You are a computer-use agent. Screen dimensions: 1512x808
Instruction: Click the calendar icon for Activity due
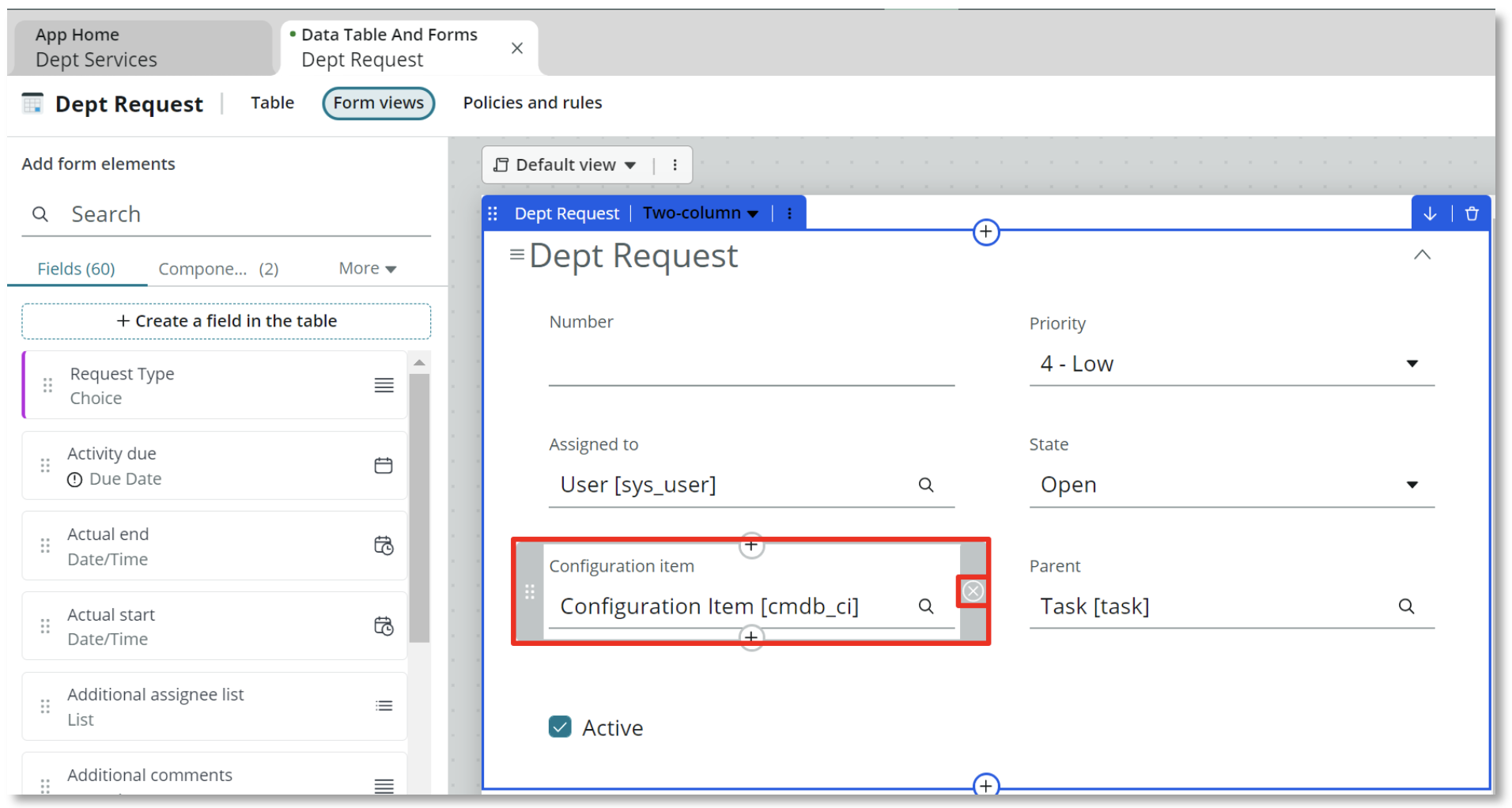click(384, 466)
